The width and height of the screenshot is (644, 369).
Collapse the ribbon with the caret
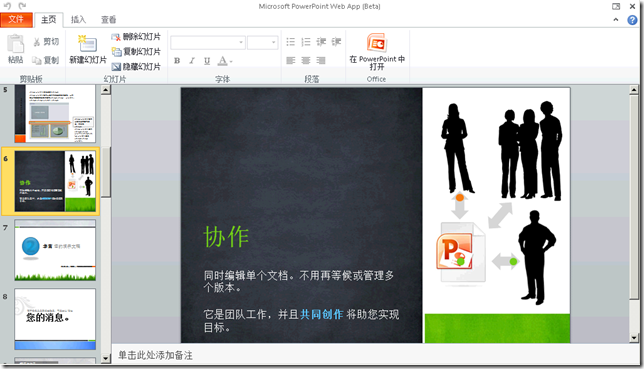coord(616,19)
